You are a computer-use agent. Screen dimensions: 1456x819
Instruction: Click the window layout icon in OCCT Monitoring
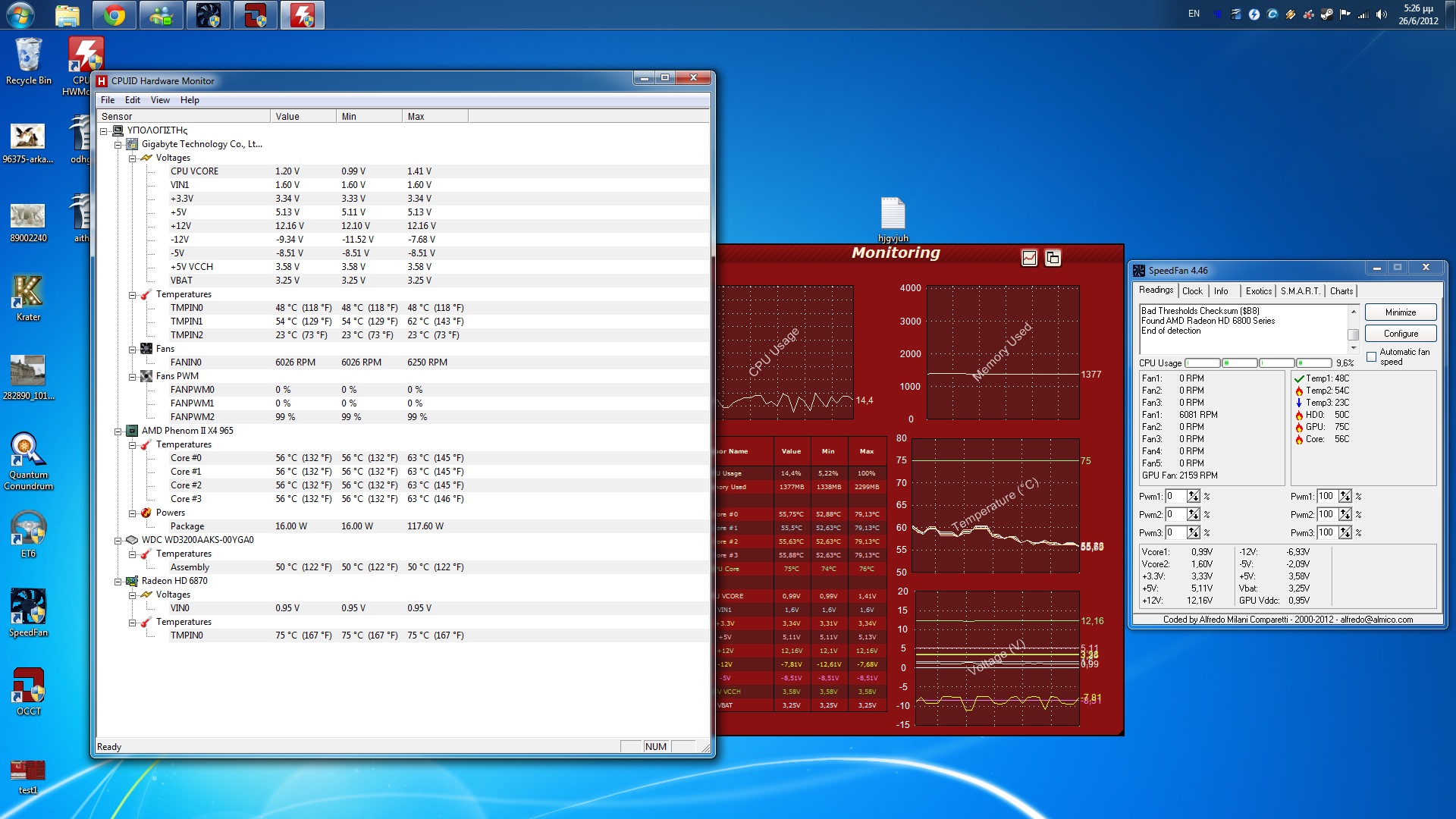pos(1053,258)
